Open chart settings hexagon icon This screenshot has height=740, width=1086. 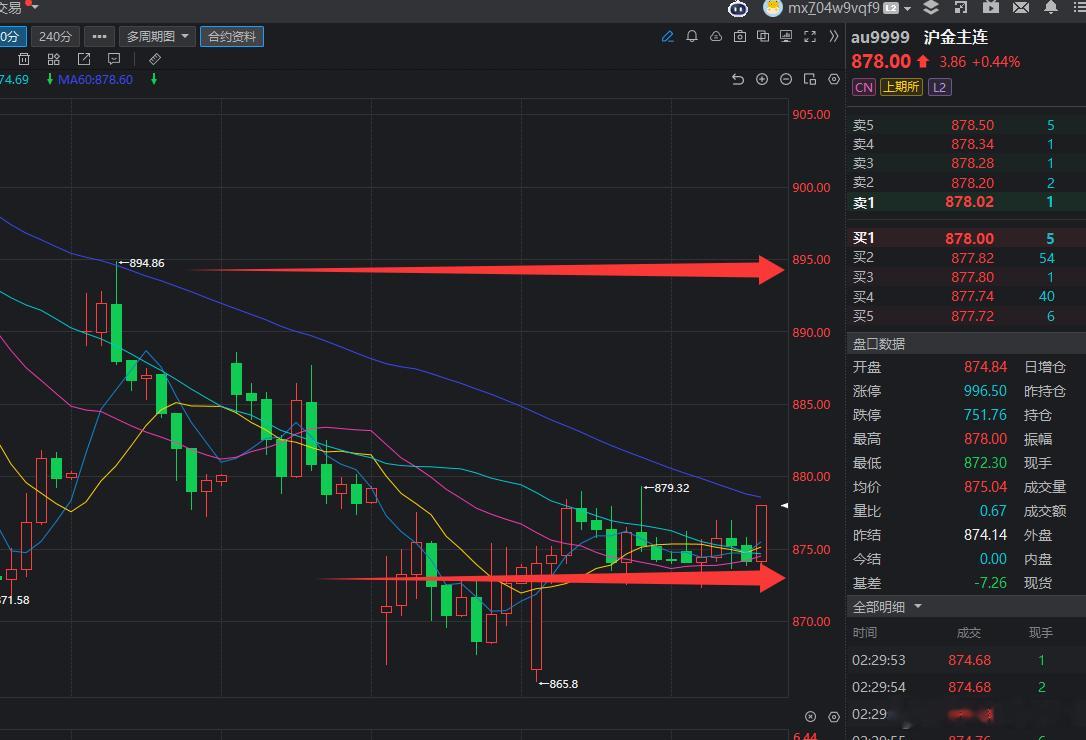tap(834, 80)
